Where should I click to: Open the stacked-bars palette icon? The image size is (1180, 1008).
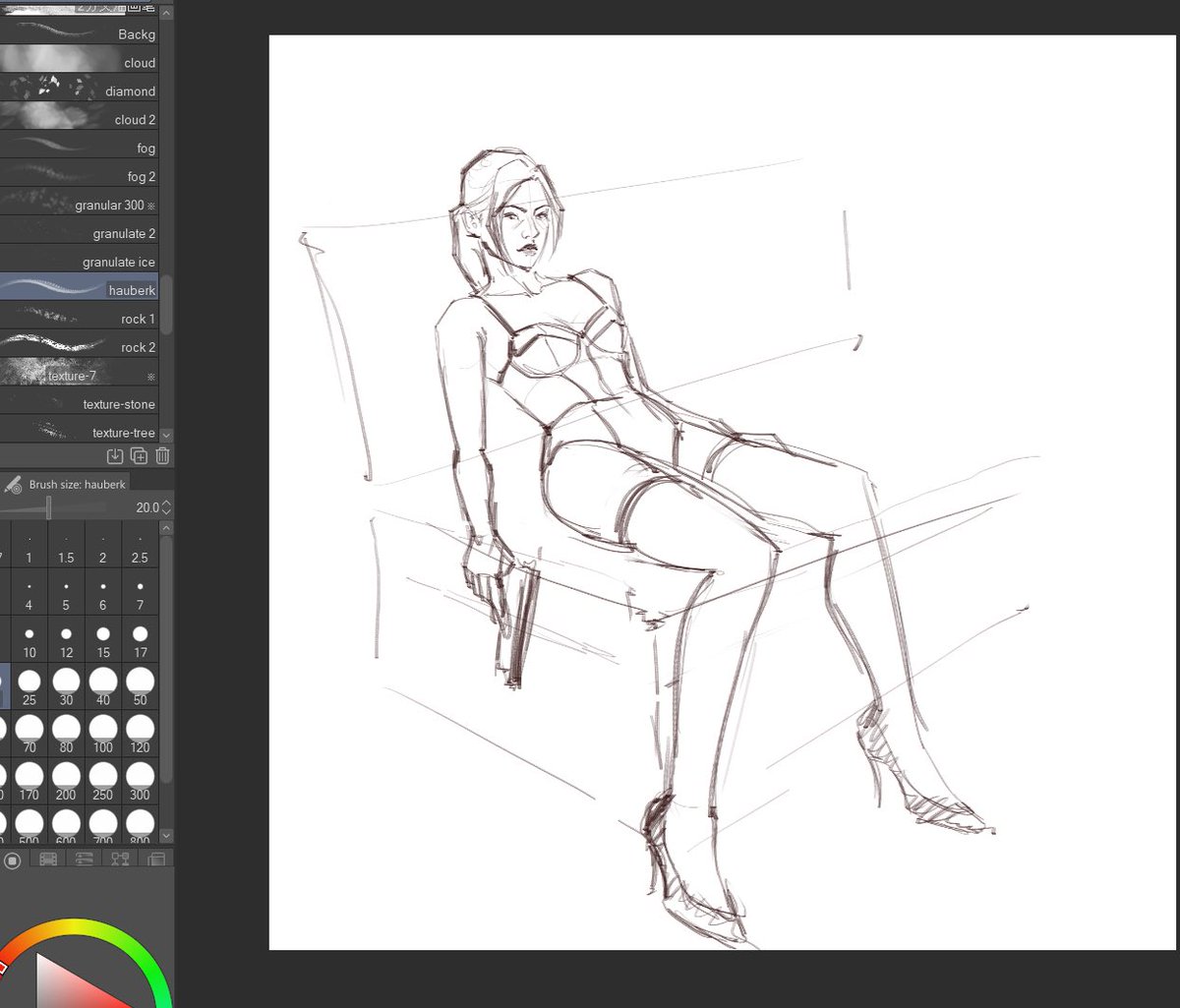[x=84, y=860]
